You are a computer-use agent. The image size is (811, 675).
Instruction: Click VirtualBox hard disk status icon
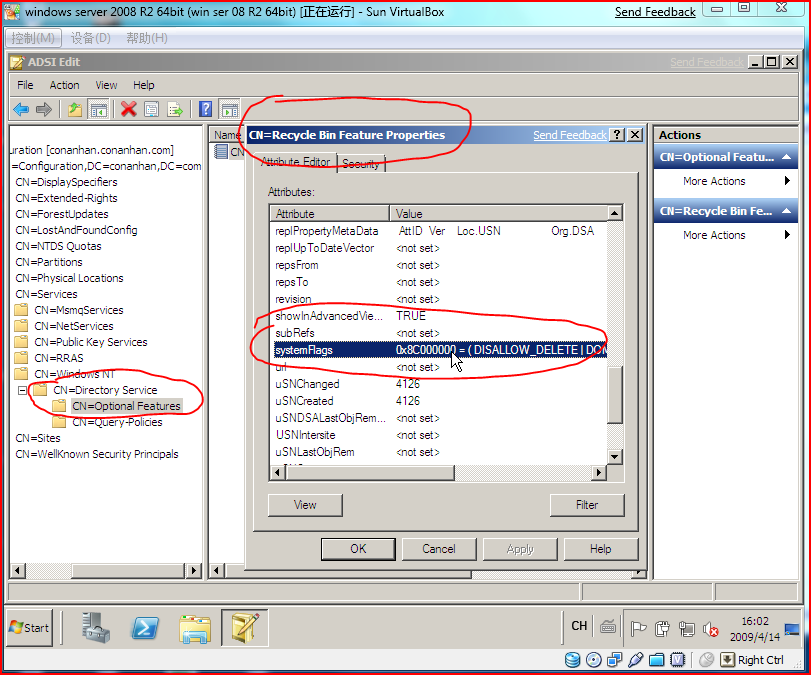572,660
